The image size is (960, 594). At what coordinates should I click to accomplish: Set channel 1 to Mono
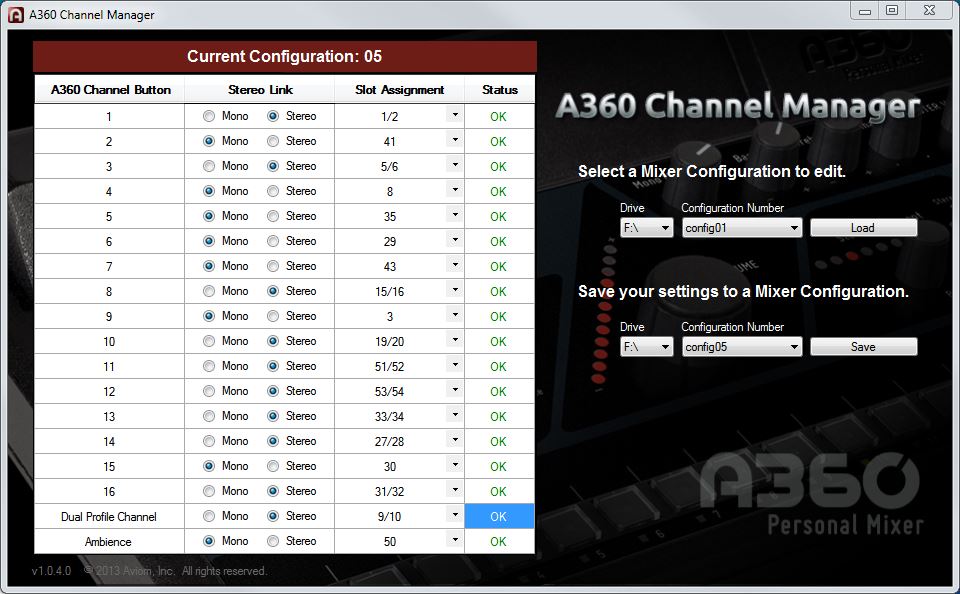[x=209, y=116]
